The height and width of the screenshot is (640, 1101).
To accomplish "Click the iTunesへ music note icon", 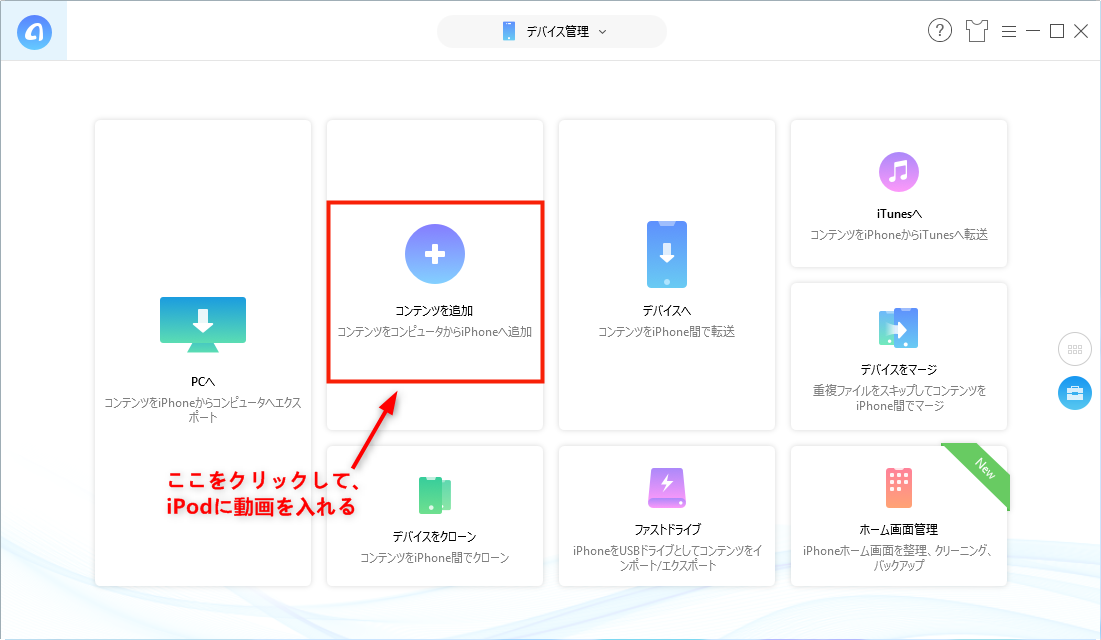I will click(899, 171).
